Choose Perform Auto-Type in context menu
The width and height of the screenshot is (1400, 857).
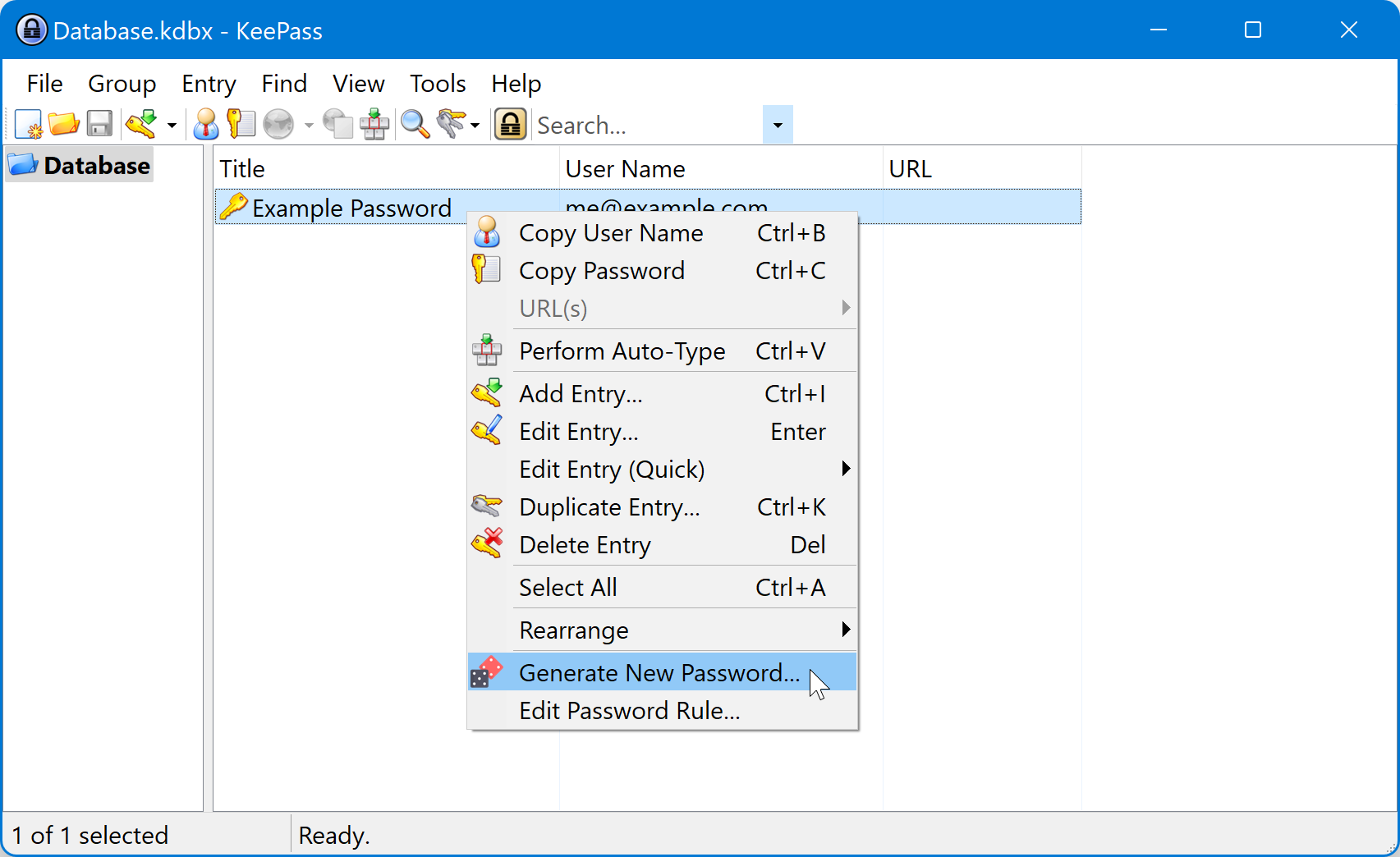click(x=663, y=351)
